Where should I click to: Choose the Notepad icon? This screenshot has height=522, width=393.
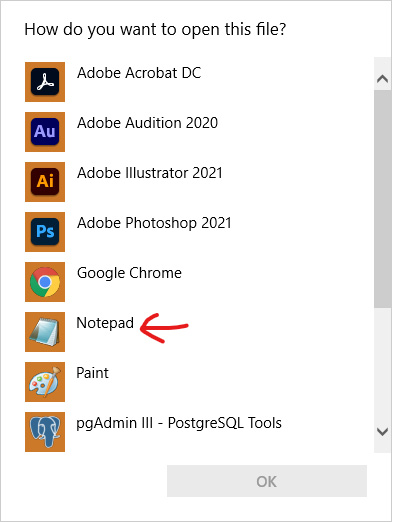[x=45, y=332]
